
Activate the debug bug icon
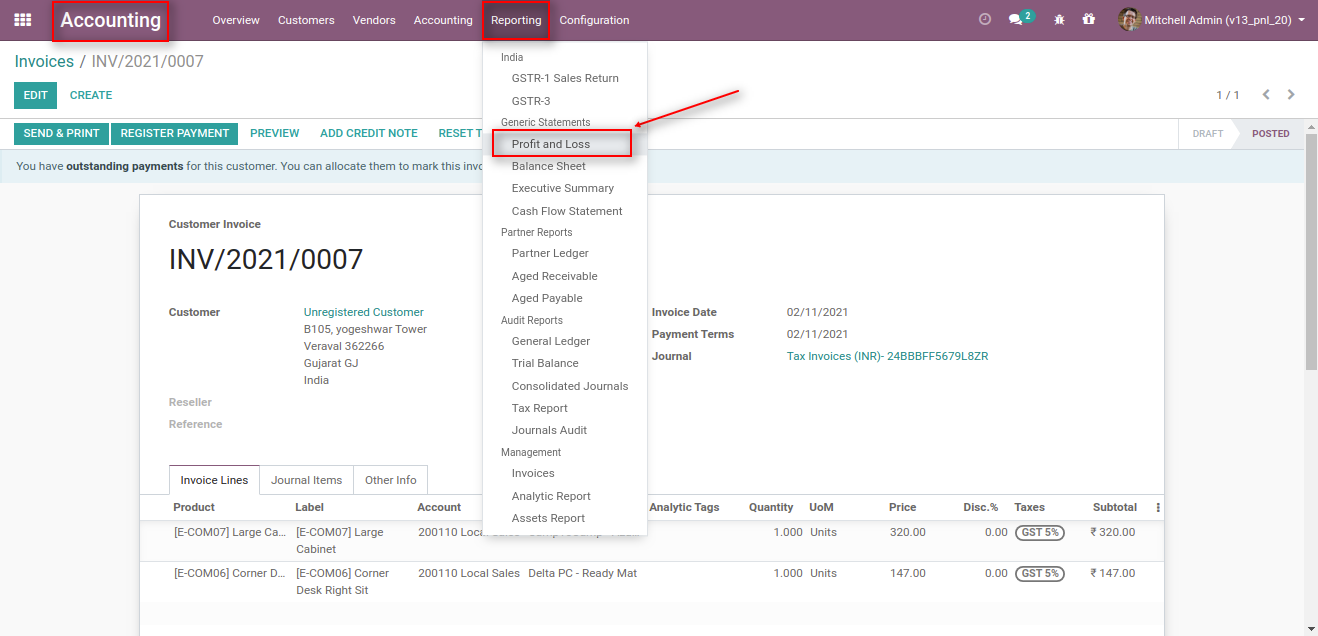pyautogui.click(x=1058, y=19)
